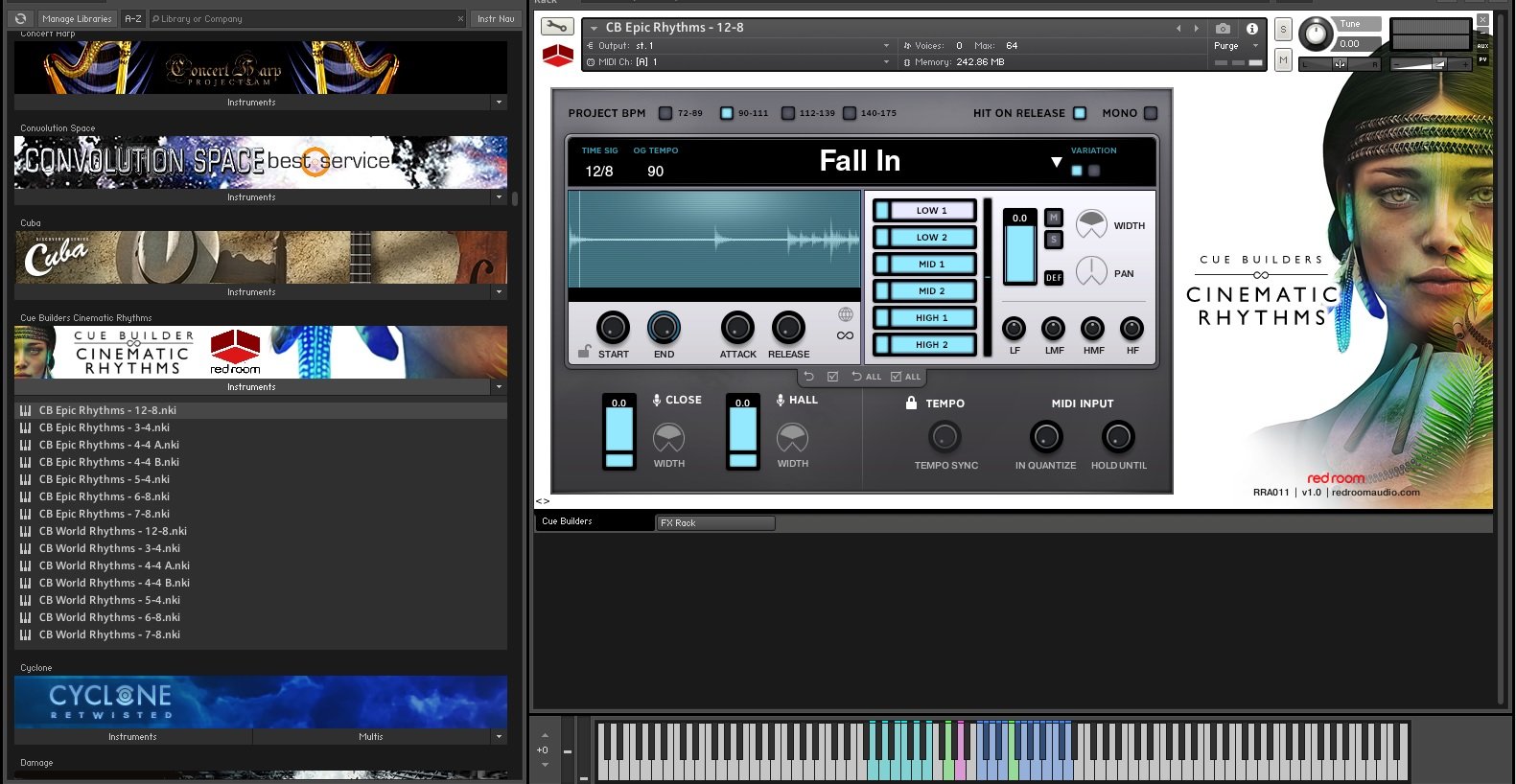The height and width of the screenshot is (784, 1516).
Task: Click the infinity loop icon
Action: 845,335
